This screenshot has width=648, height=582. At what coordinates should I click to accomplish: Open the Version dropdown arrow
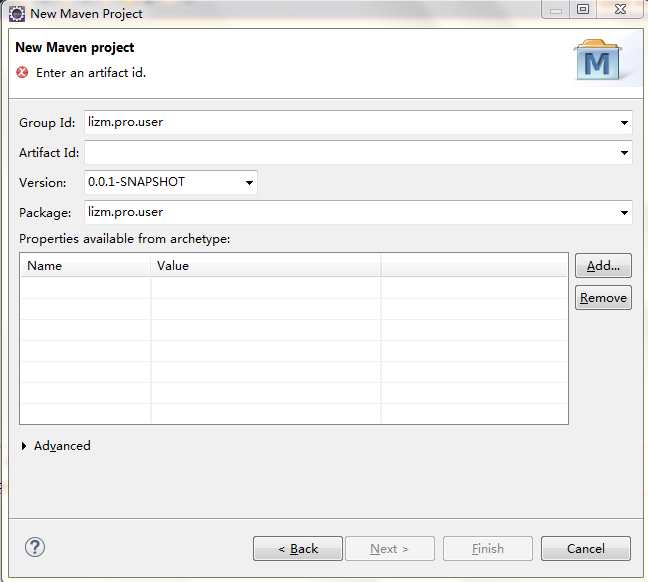[x=249, y=183]
